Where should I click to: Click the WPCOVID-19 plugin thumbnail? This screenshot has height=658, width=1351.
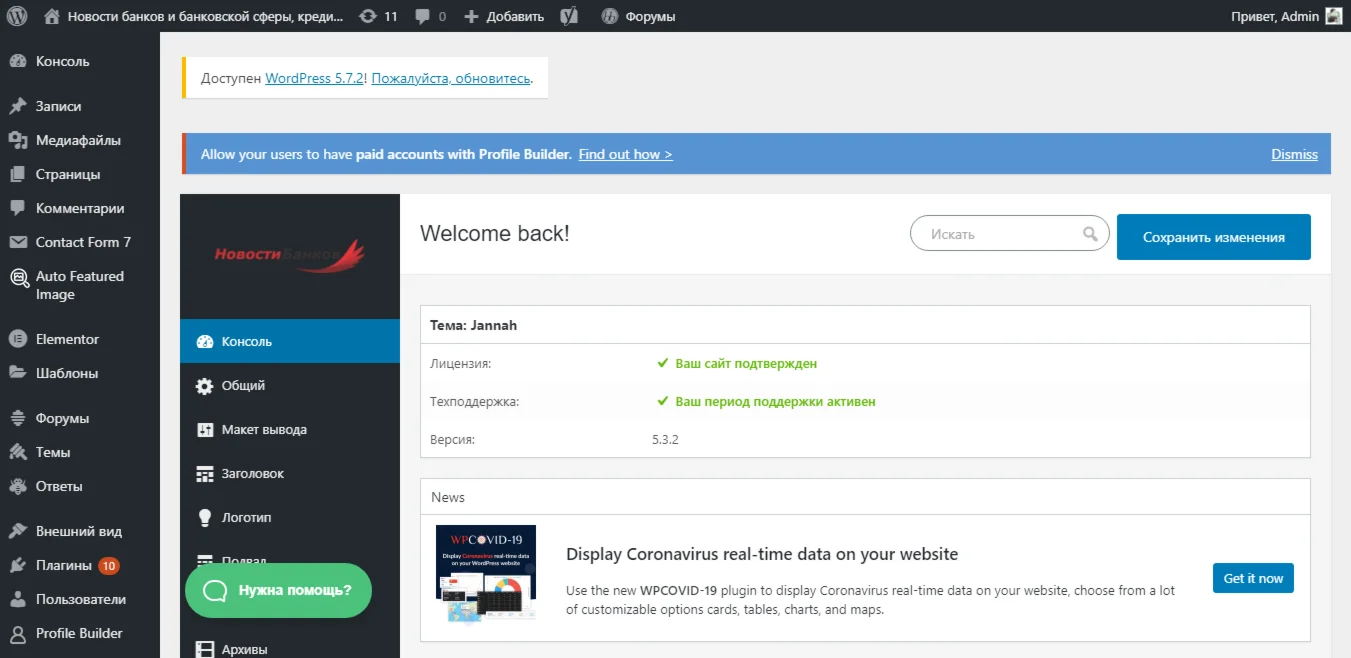[486, 576]
